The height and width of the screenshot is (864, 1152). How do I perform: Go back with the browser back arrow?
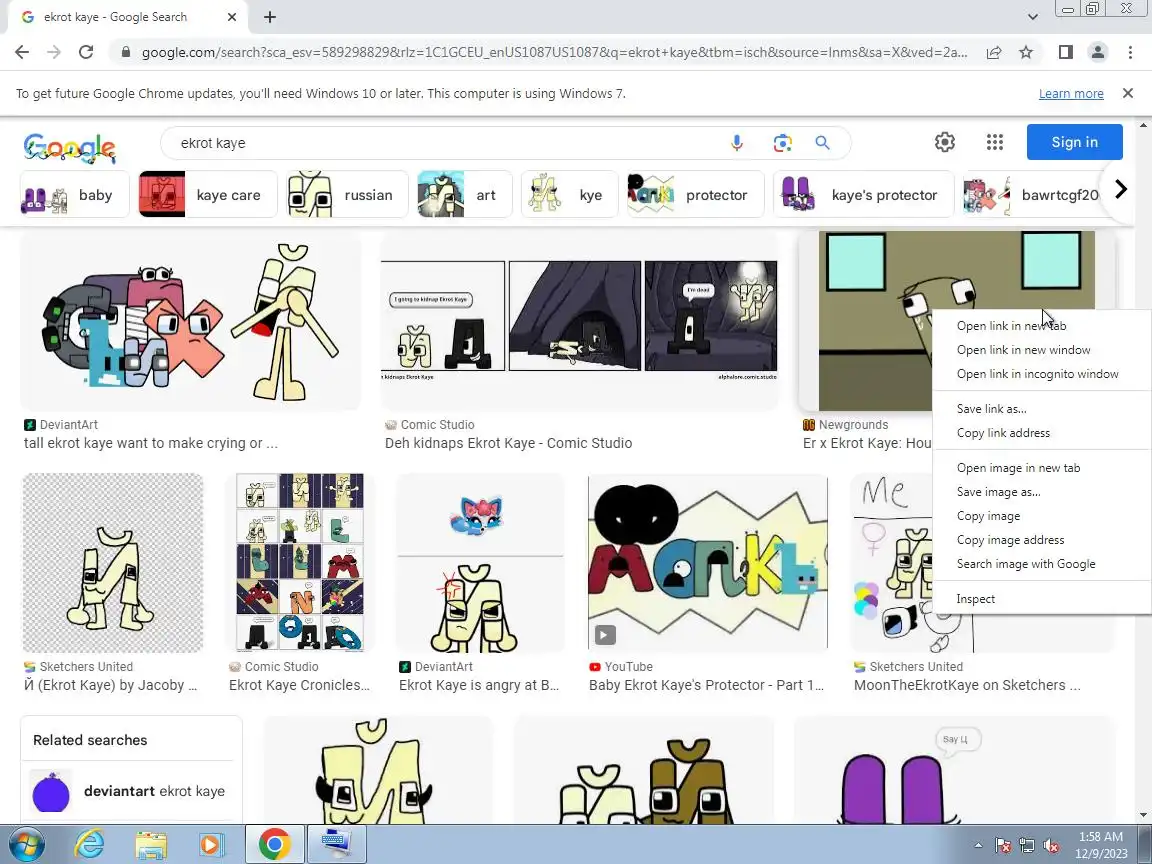[22, 52]
